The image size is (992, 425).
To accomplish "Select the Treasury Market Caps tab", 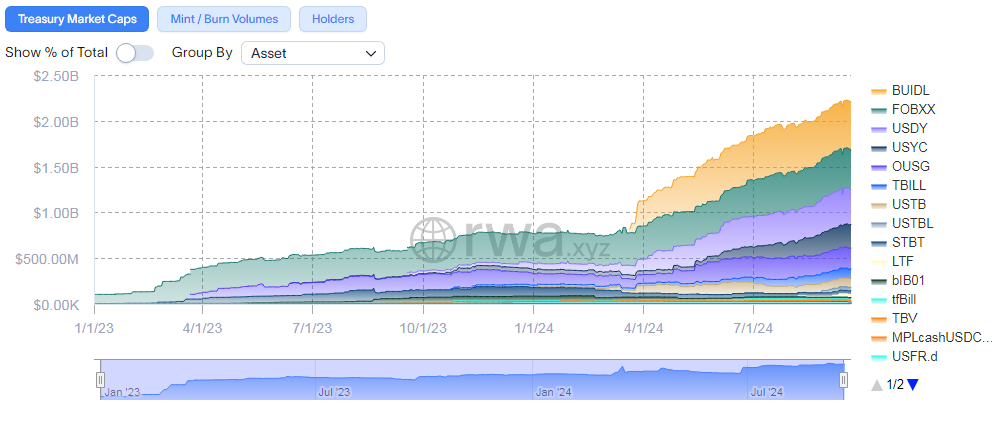I will (77, 19).
